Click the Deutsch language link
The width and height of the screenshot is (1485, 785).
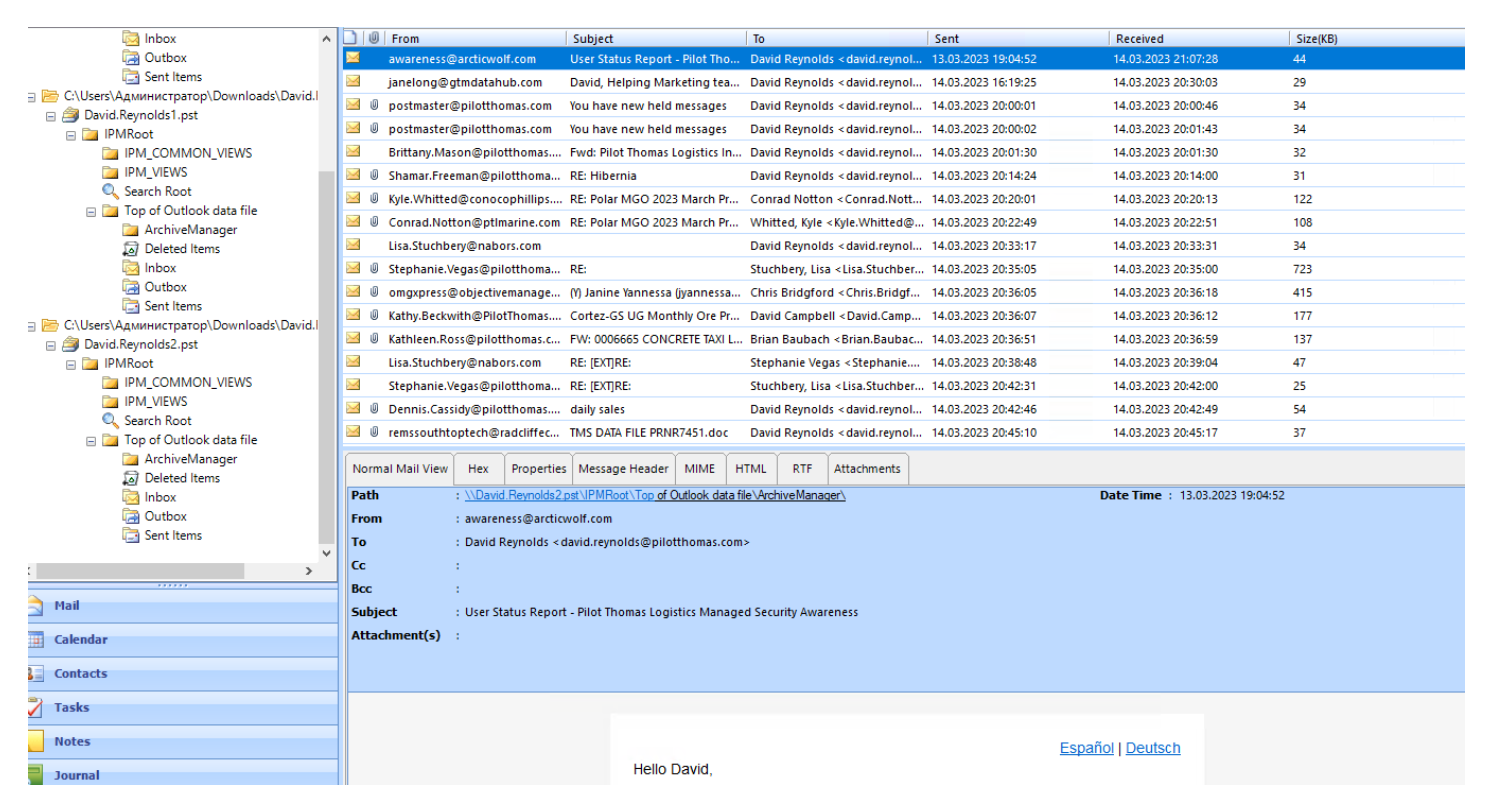coord(1152,748)
